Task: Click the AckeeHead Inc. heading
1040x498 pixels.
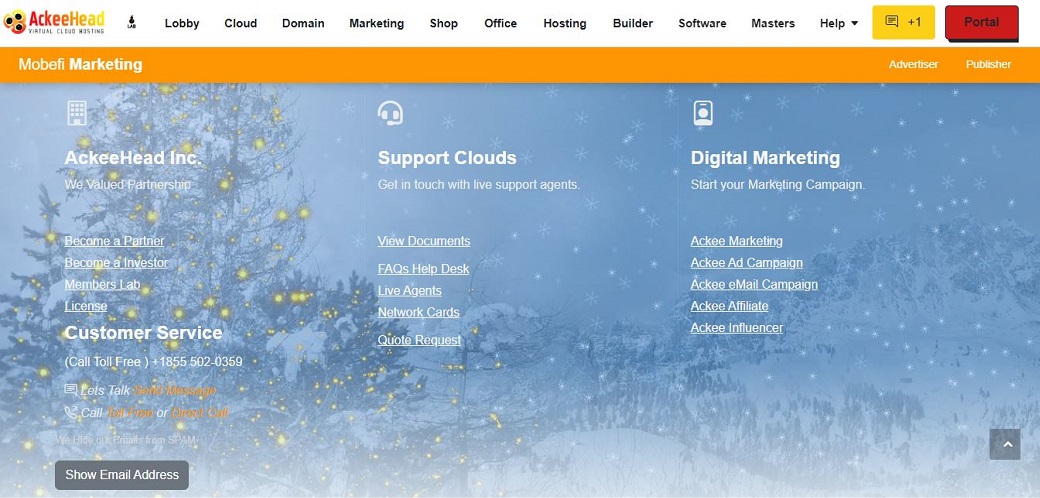Action: (133, 158)
